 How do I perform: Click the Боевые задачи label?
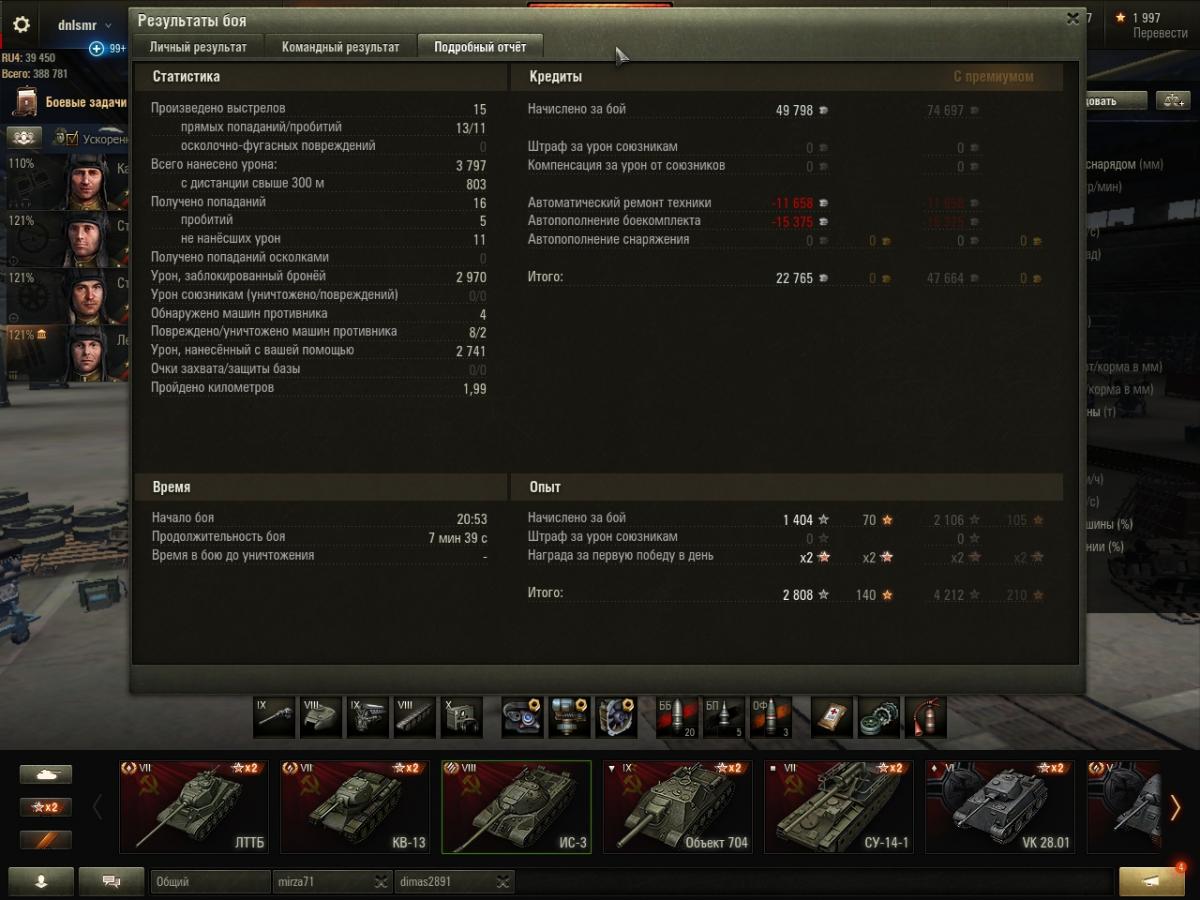pos(86,102)
